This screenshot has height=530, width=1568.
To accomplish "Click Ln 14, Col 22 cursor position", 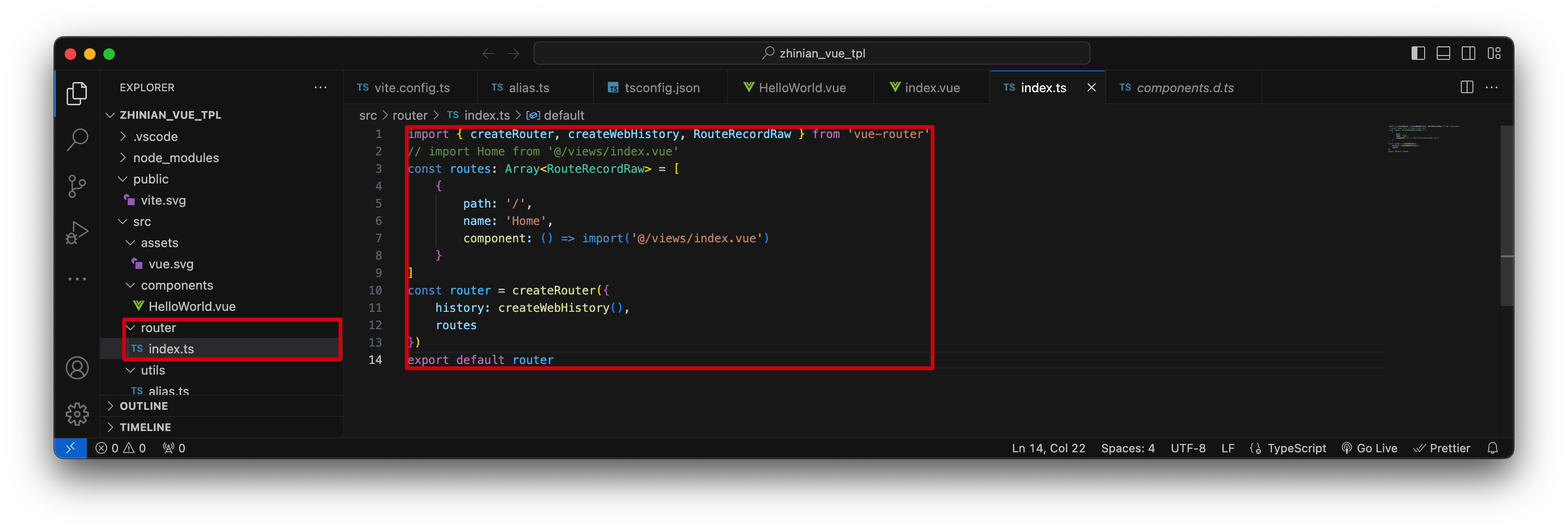I will [1048, 448].
